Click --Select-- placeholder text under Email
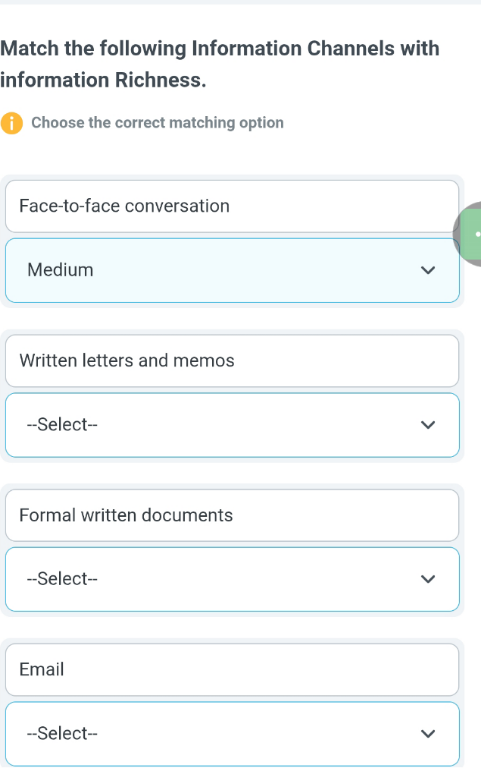 pyautogui.click(x=62, y=733)
